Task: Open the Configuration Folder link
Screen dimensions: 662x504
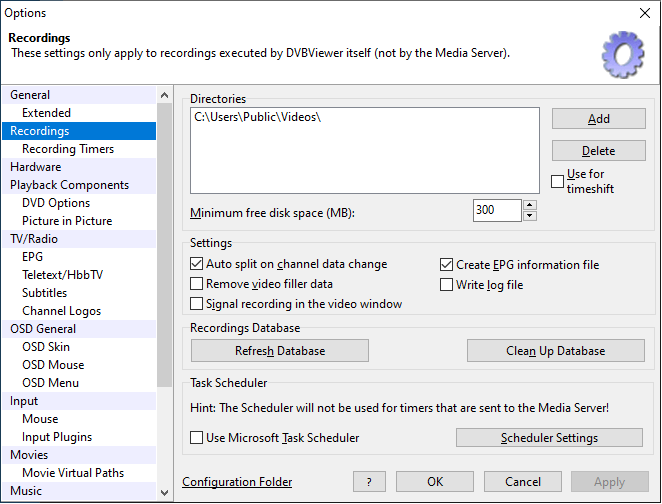Action: click(x=237, y=482)
